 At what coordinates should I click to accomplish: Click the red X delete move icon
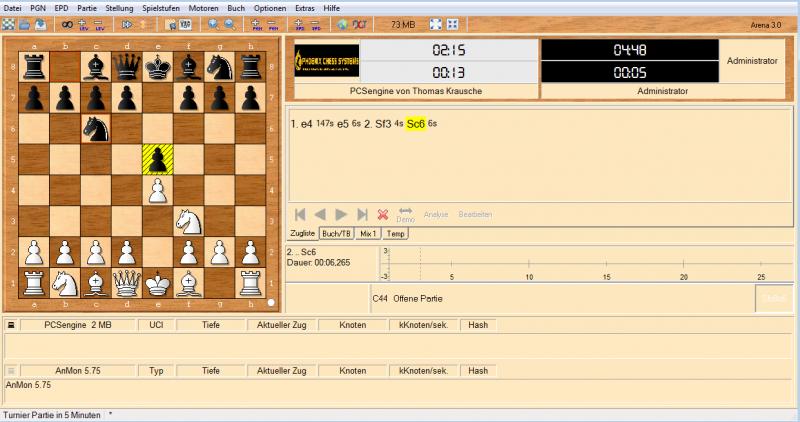tap(383, 214)
